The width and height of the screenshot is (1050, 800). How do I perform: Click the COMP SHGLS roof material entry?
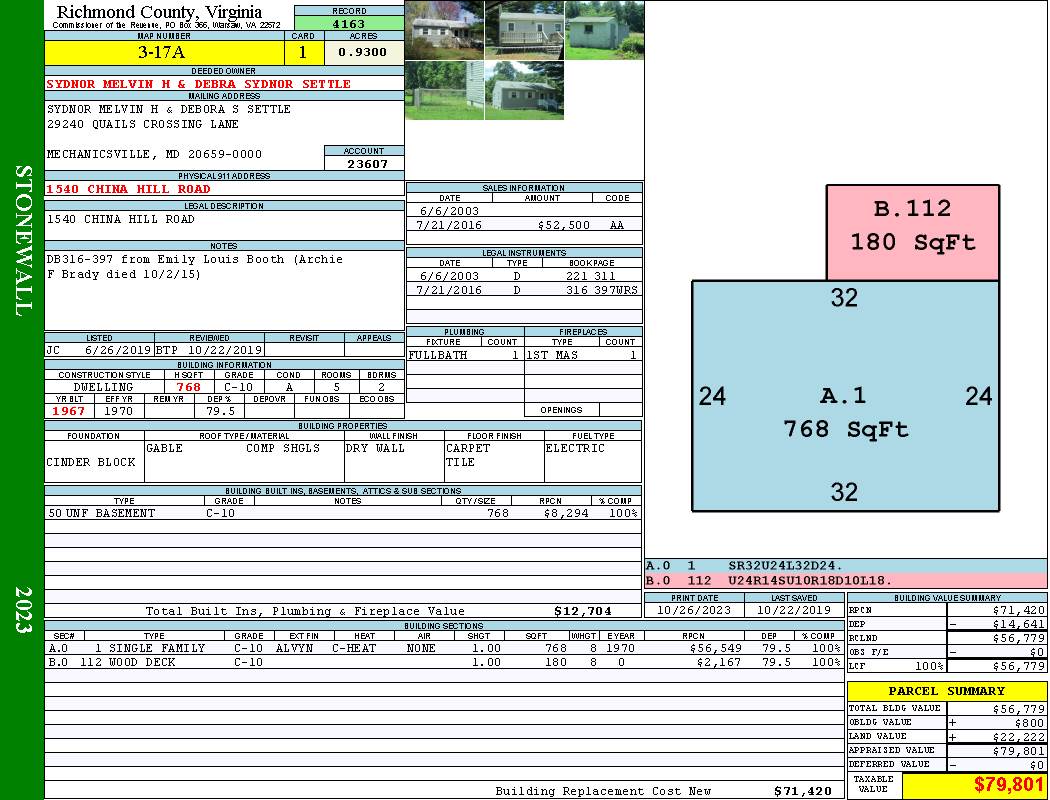tap(283, 448)
